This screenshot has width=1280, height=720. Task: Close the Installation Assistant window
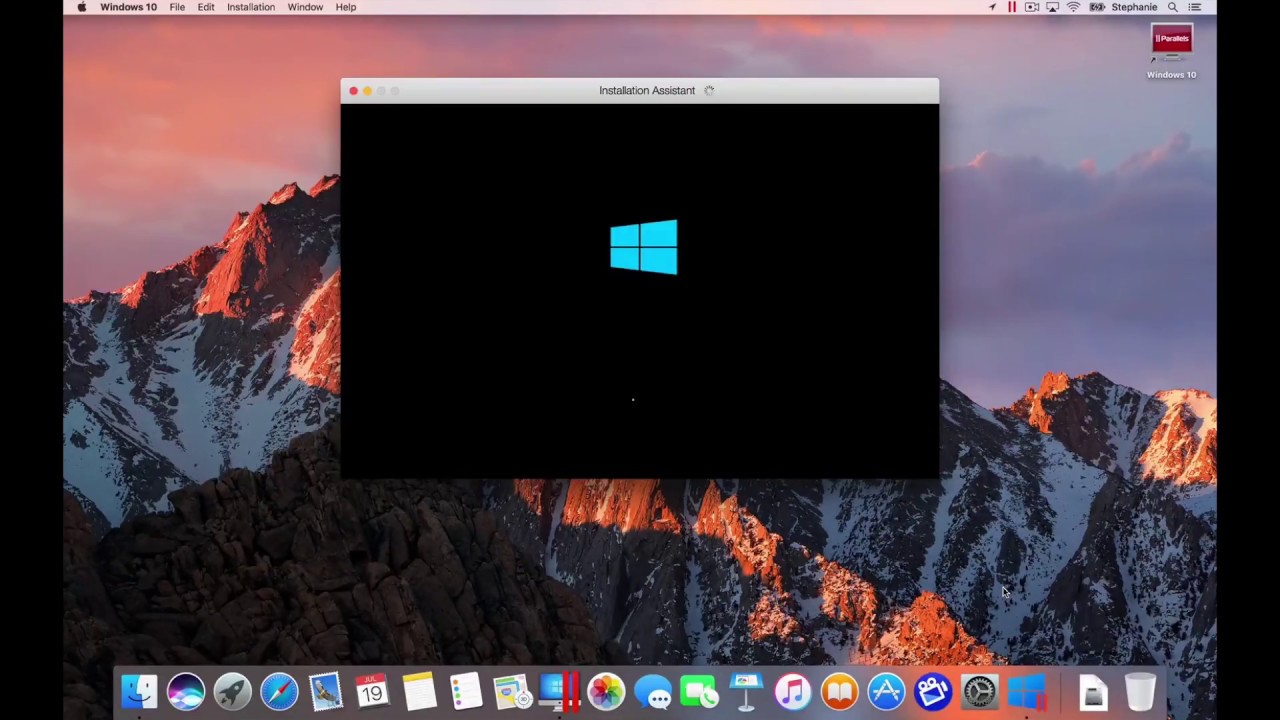[353, 91]
